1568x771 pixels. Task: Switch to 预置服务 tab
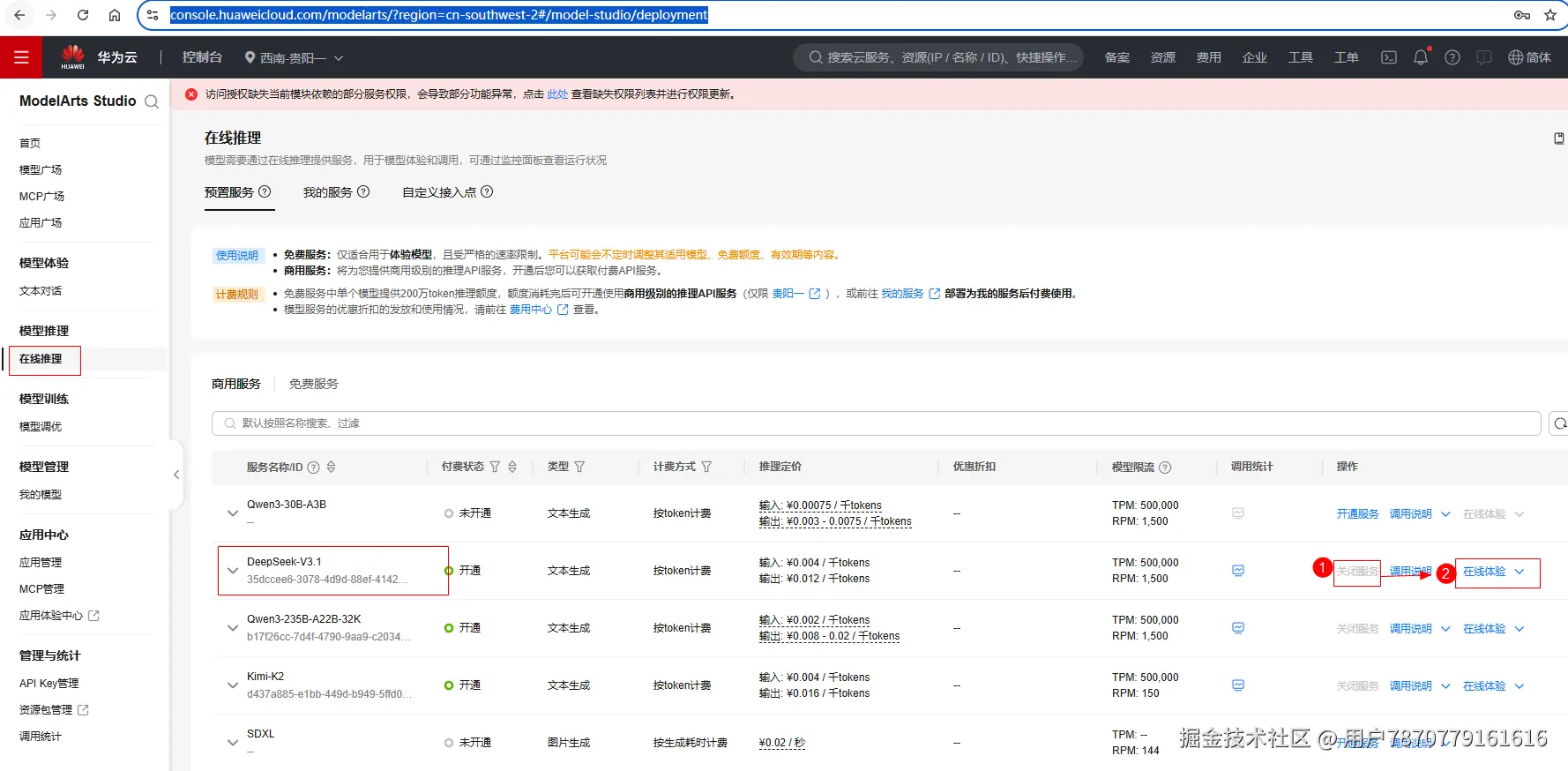coord(229,191)
